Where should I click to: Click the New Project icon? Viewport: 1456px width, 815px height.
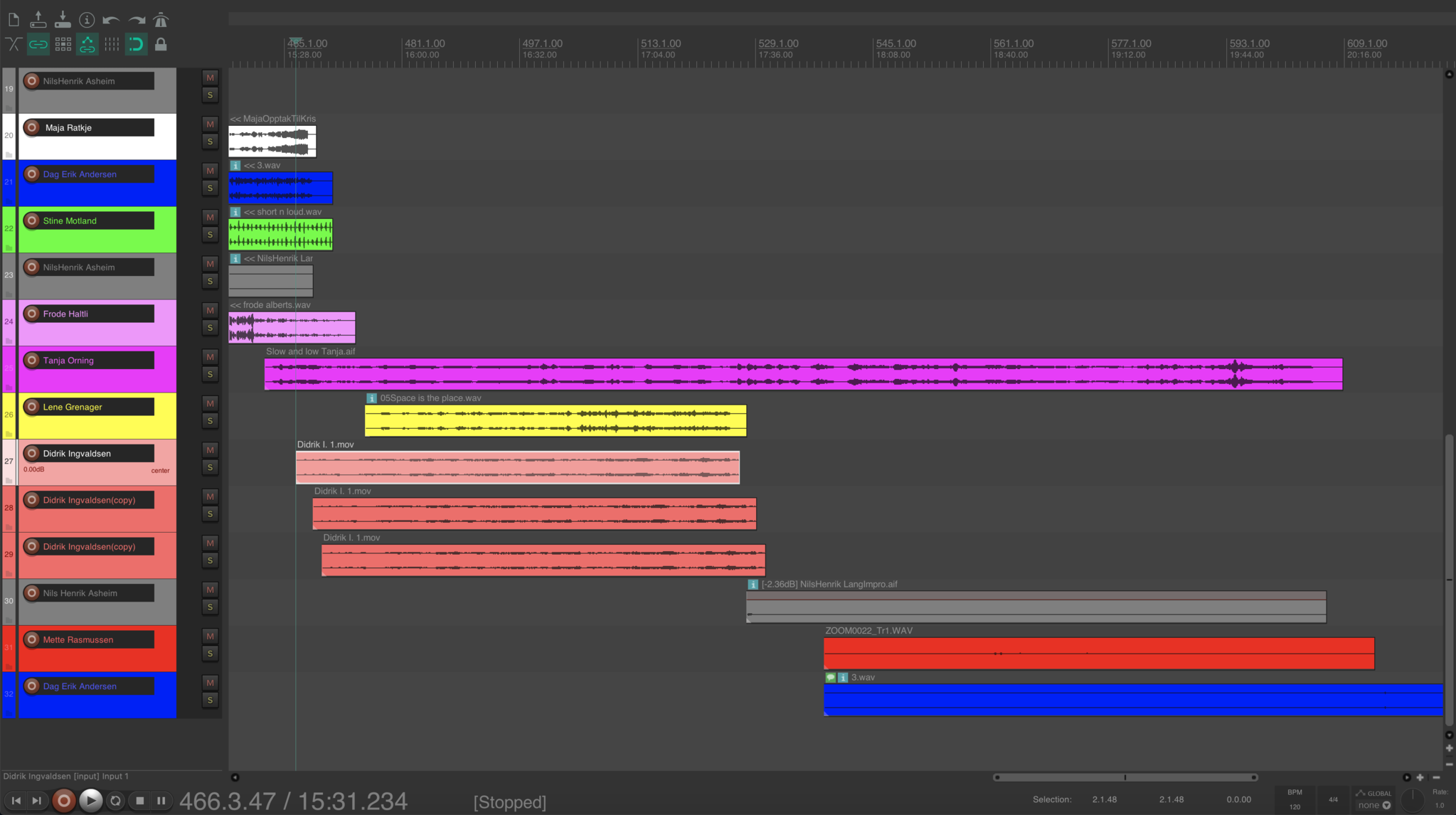pos(14,20)
